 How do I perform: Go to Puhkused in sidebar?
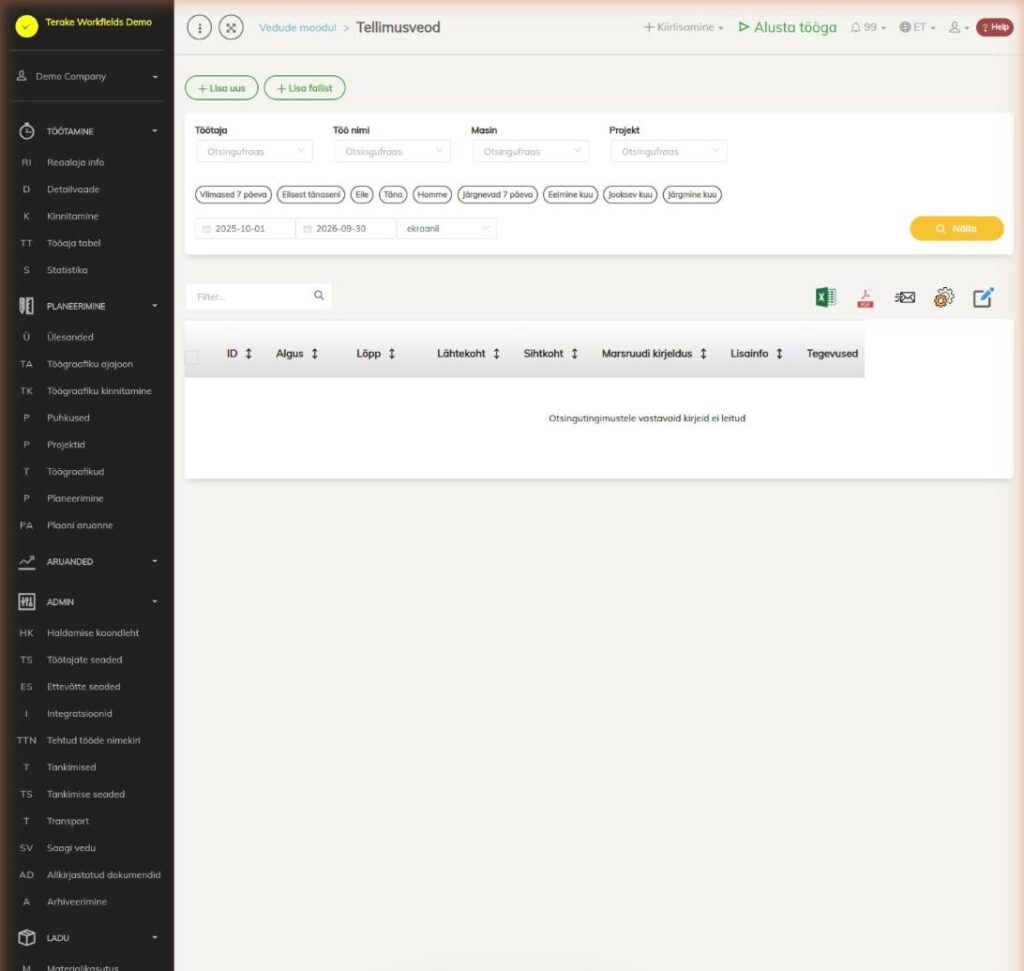[68, 418]
